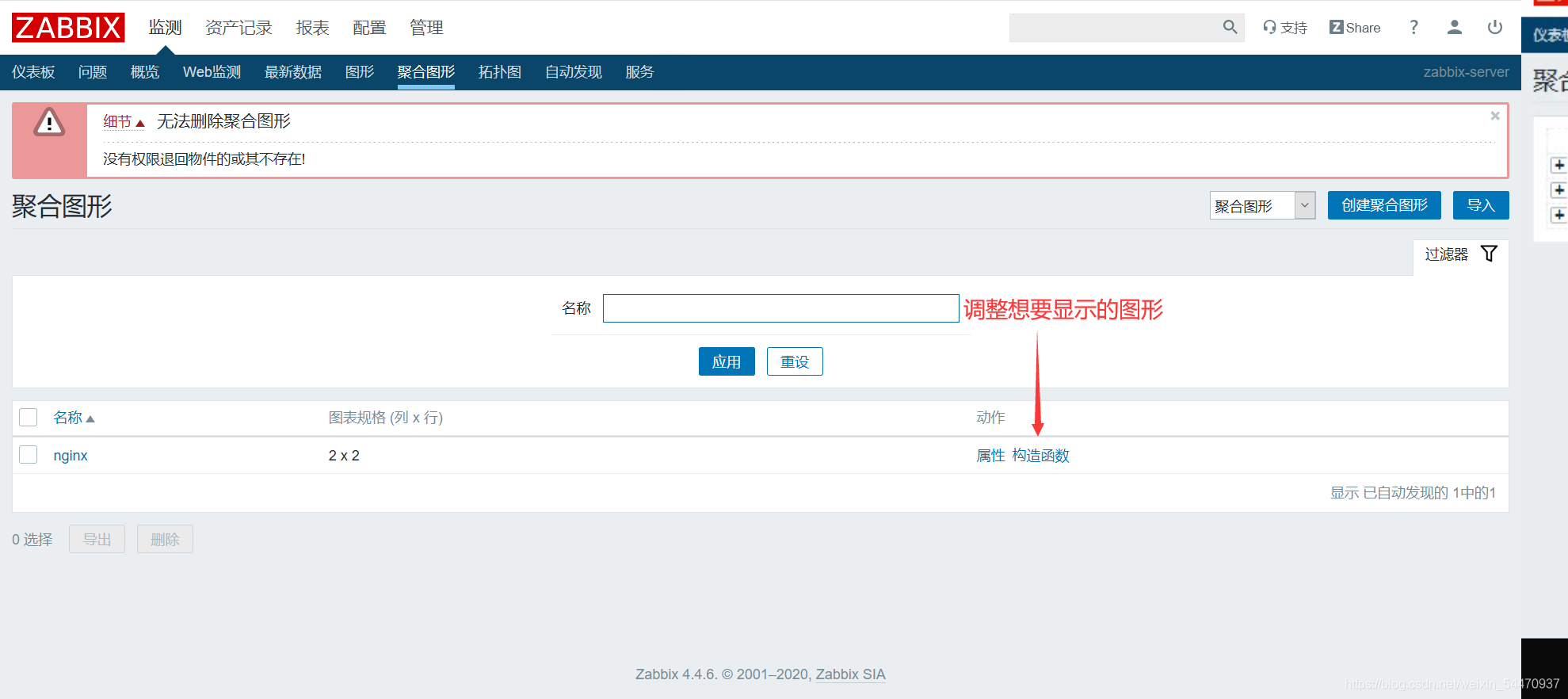
Task: Open the user profile icon
Action: (1455, 28)
